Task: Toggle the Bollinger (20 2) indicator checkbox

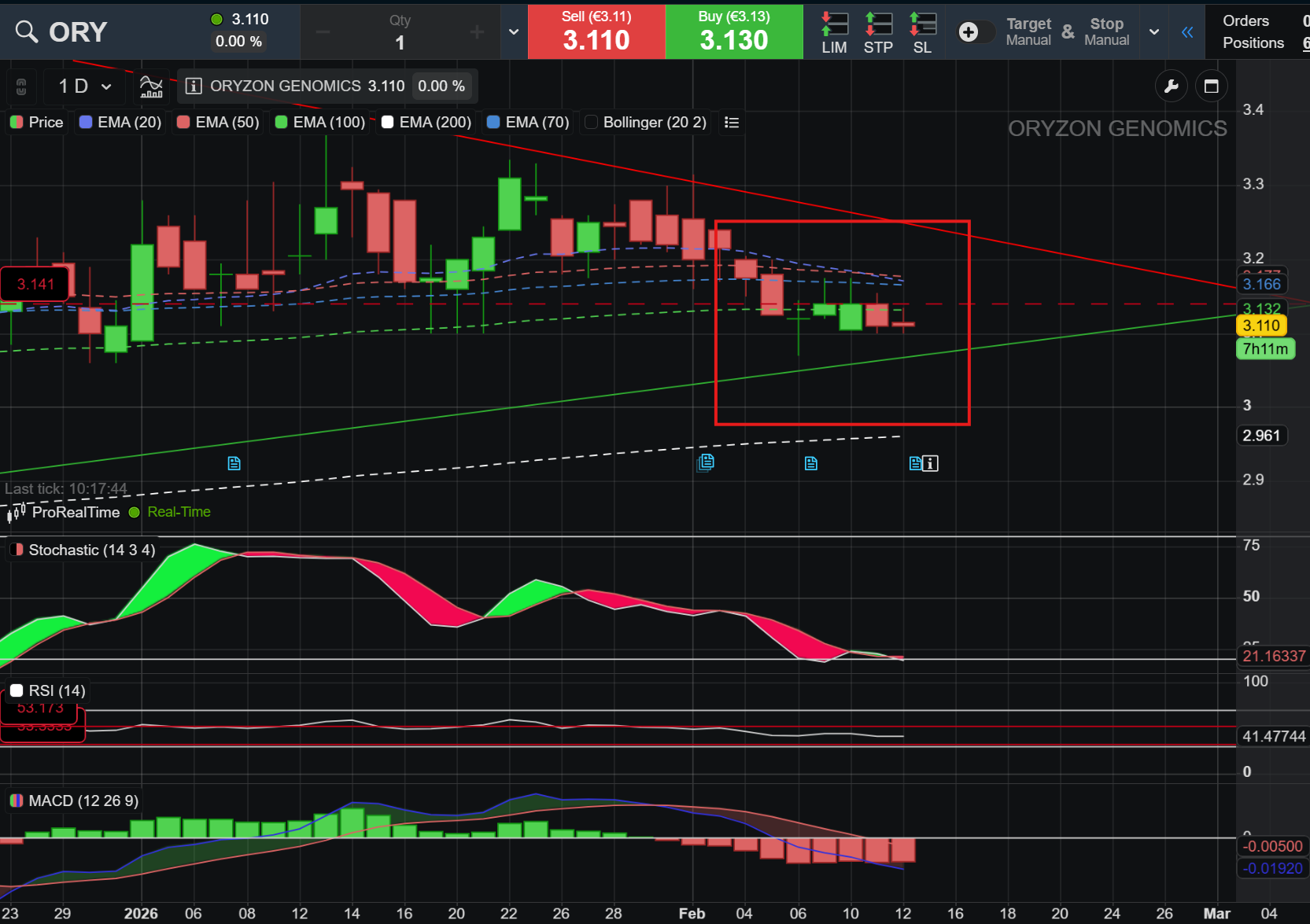Action: pos(591,122)
